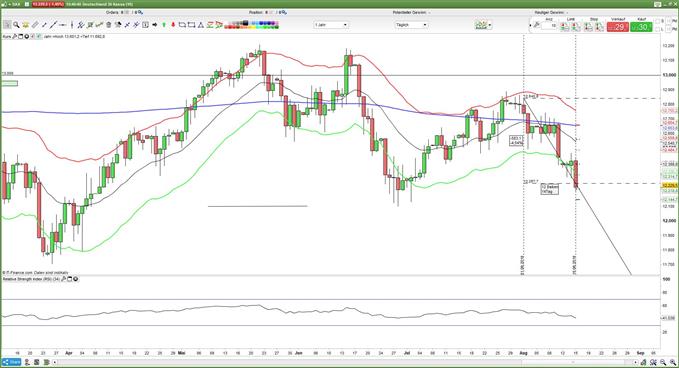Click window icon beside RSI label

(69, 279)
